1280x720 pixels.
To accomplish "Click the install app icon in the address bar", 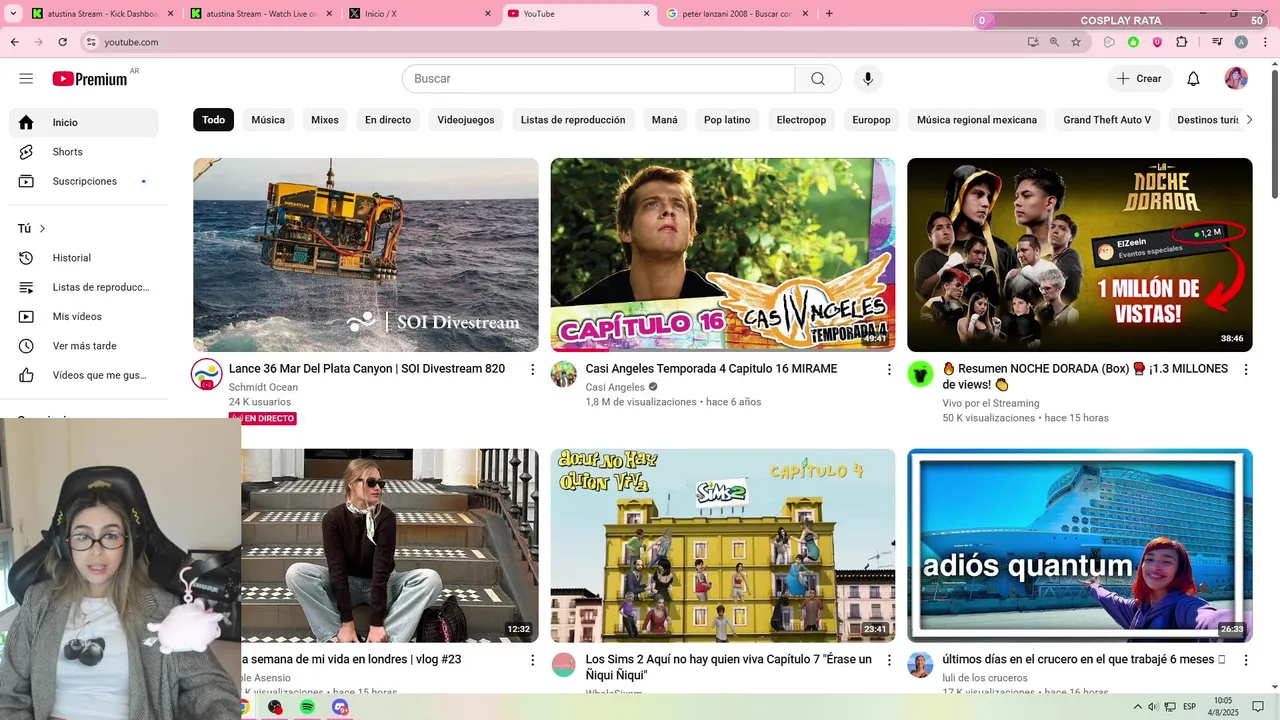I will 1033,42.
